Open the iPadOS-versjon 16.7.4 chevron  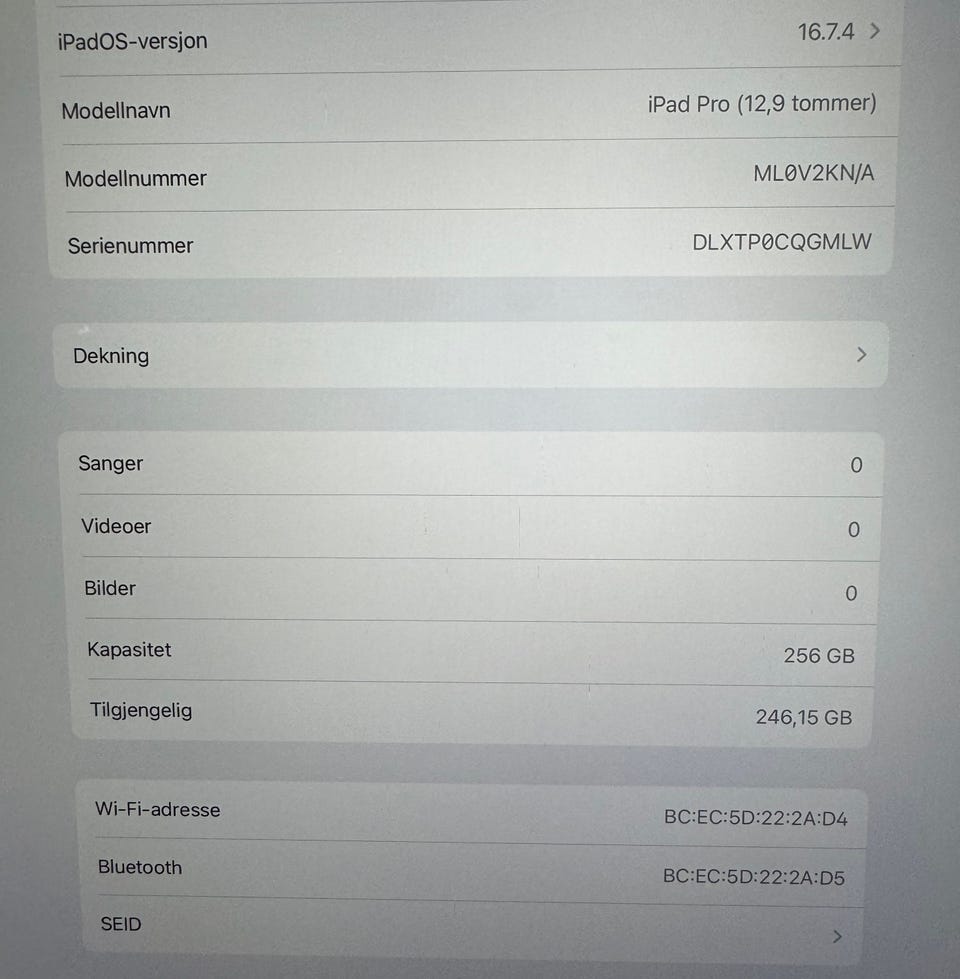point(876,32)
